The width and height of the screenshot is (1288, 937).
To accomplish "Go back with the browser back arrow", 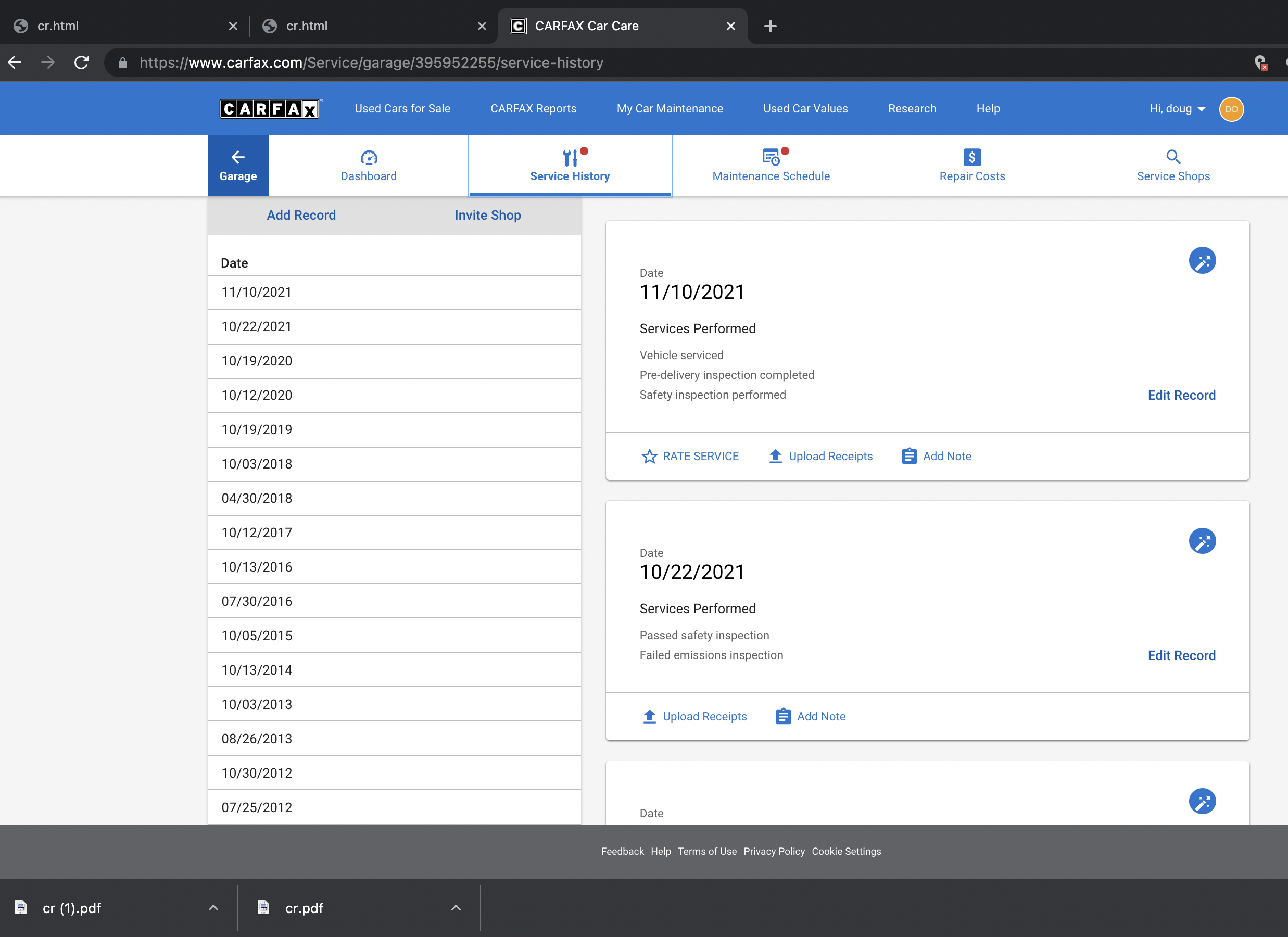I will [15, 62].
